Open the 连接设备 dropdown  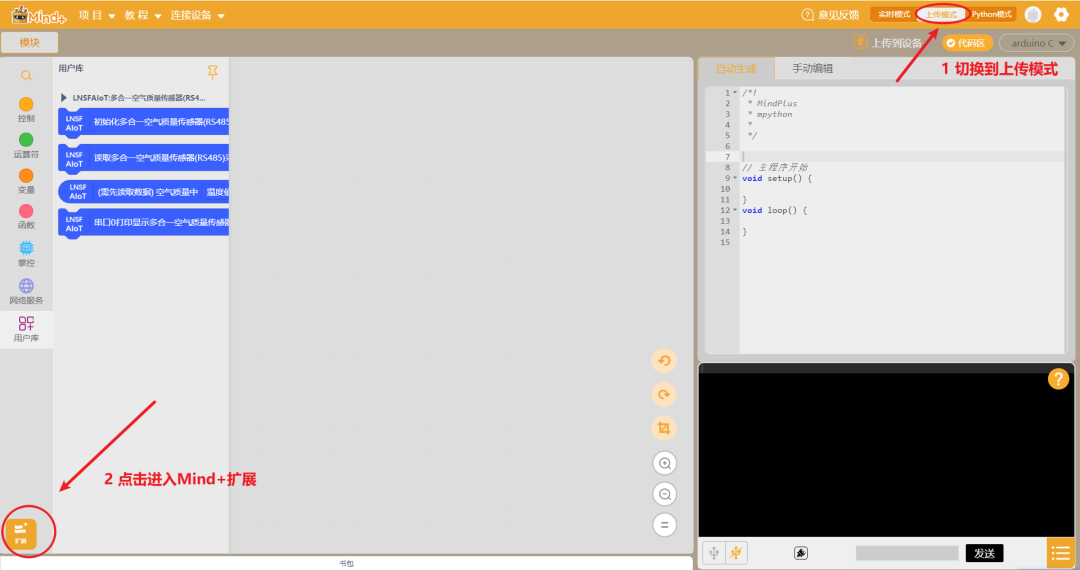(198, 15)
